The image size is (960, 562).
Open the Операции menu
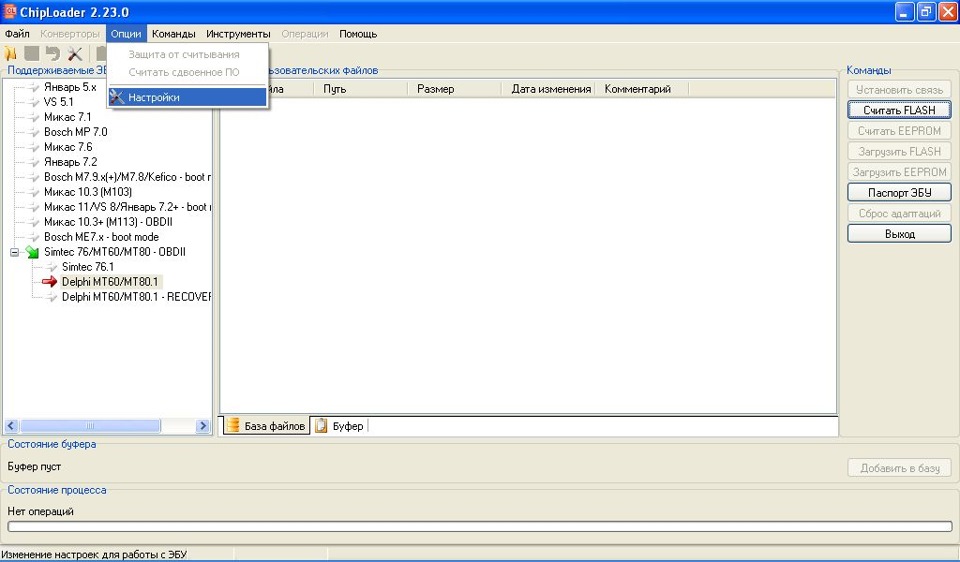[305, 34]
